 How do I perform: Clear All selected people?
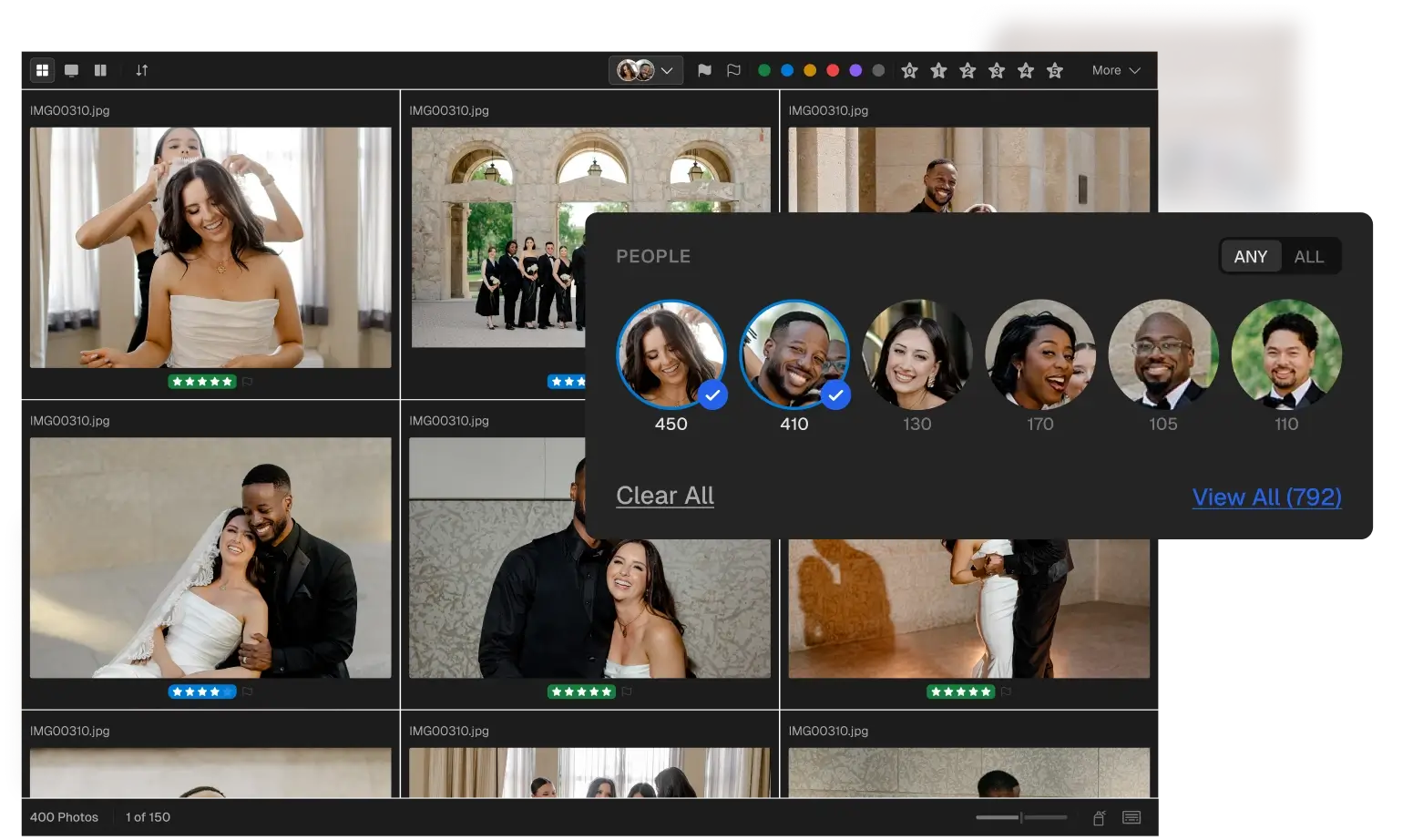(x=665, y=496)
